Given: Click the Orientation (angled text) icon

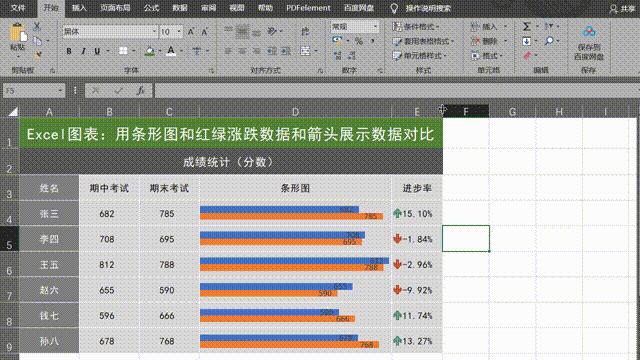Looking at the screenshot, I should tap(272, 31).
